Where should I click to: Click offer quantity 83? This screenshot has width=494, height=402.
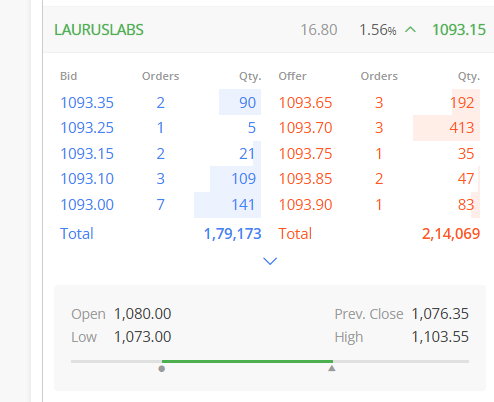(466, 205)
